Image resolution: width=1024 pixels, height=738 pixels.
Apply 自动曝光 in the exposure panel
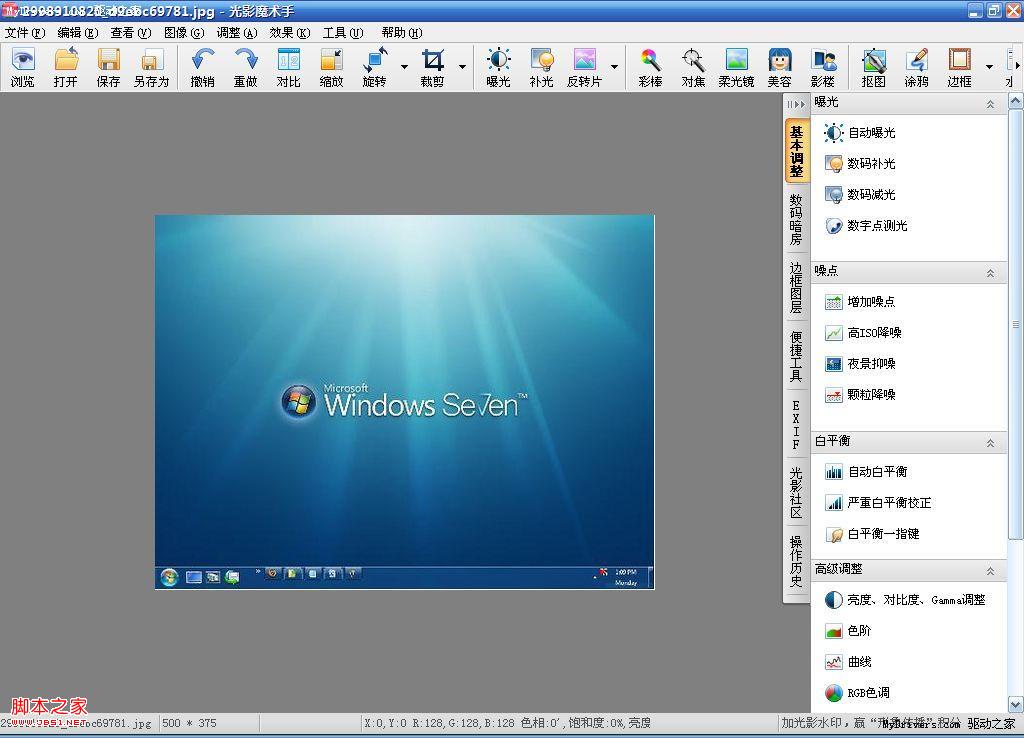pyautogui.click(x=860, y=133)
